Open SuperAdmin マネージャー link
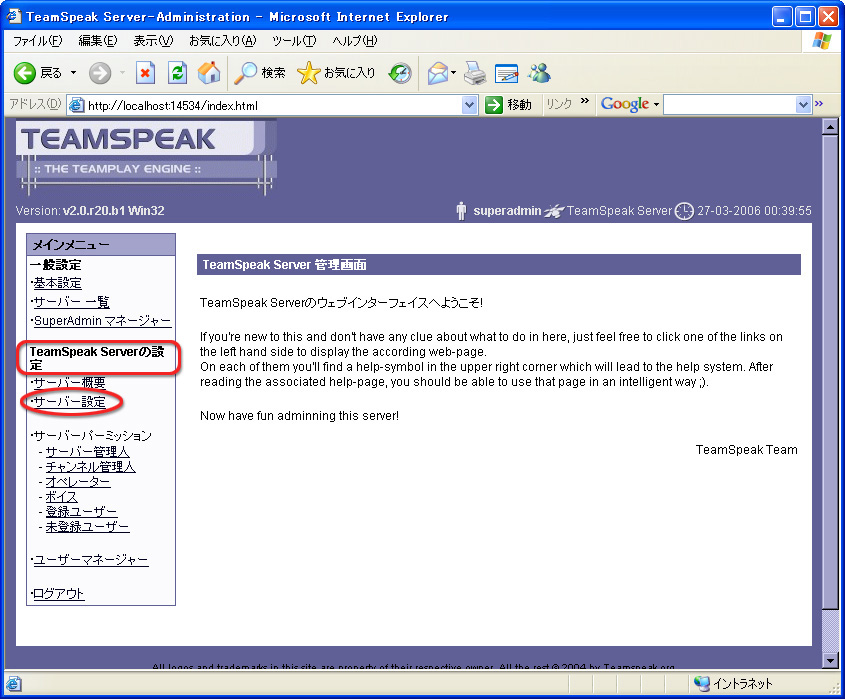This screenshot has height=699, width=845. tap(102, 321)
